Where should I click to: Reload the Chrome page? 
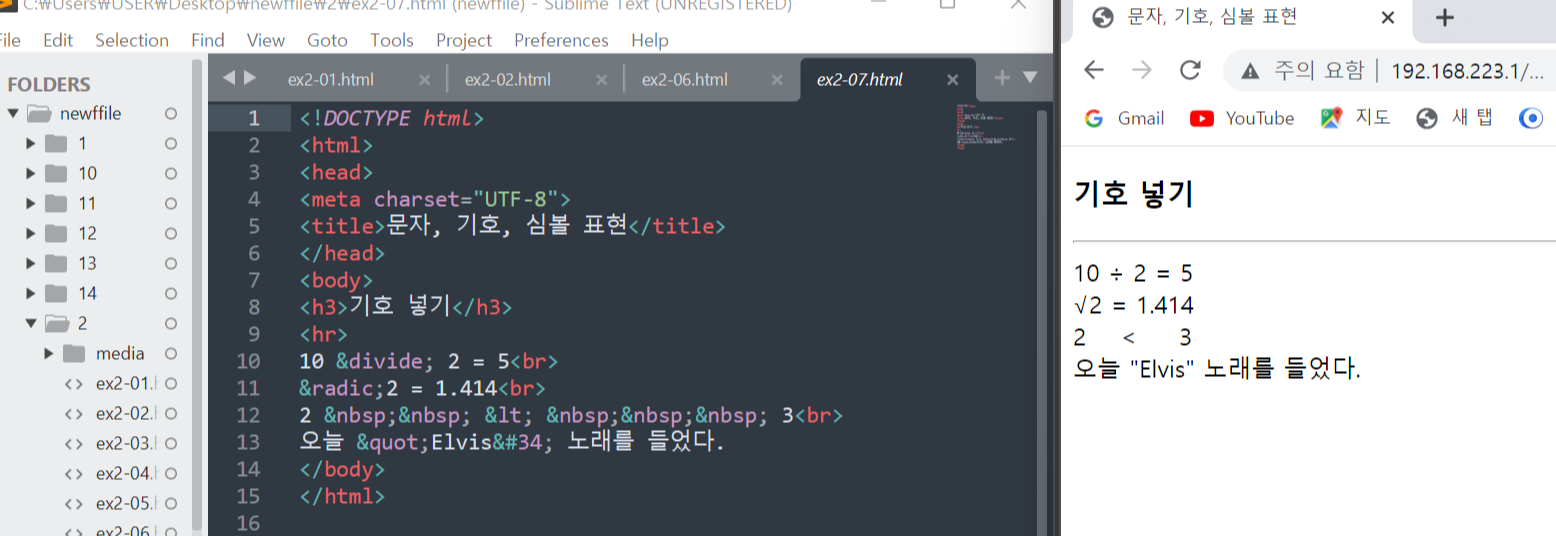click(x=1190, y=70)
